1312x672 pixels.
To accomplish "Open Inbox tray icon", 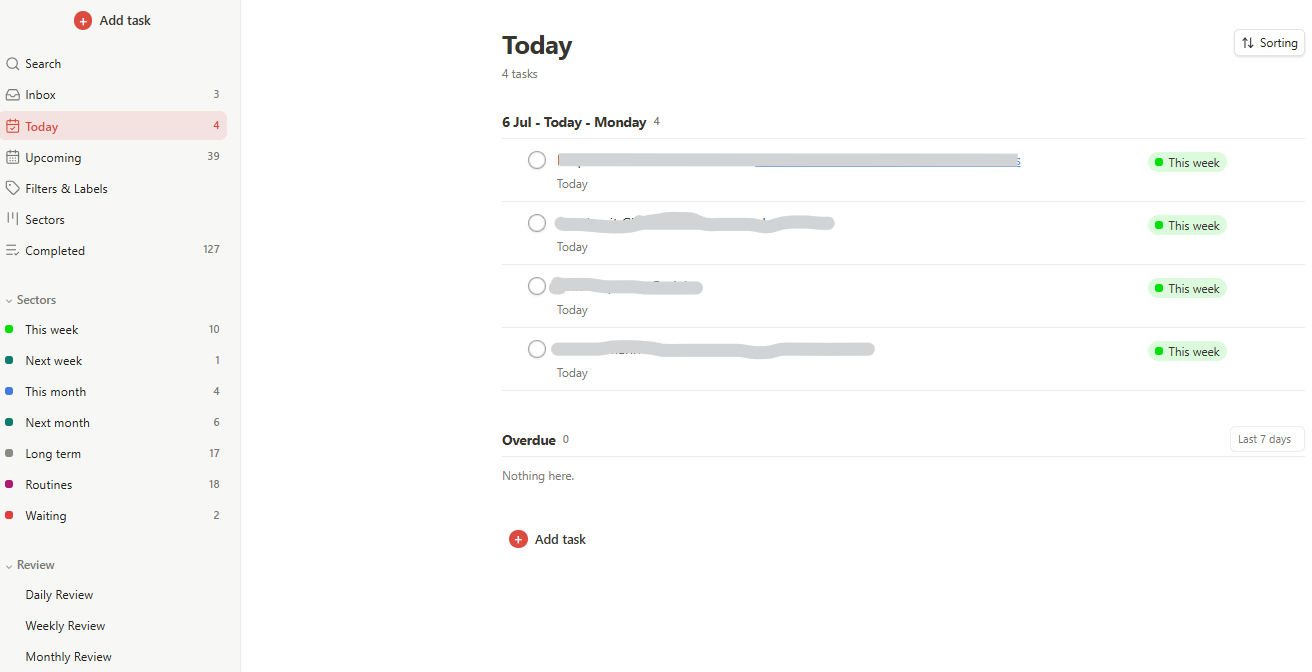I will pyautogui.click(x=13, y=95).
